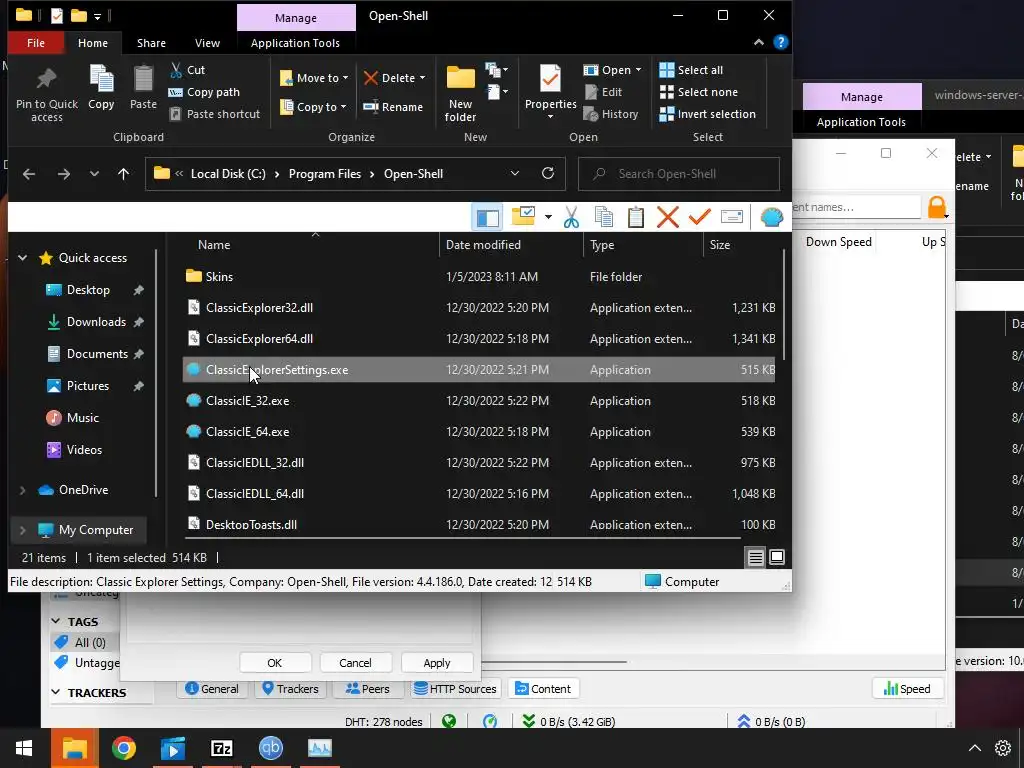Click Email icon in Classic toolbar
The height and width of the screenshot is (768, 1024).
[x=731, y=217]
